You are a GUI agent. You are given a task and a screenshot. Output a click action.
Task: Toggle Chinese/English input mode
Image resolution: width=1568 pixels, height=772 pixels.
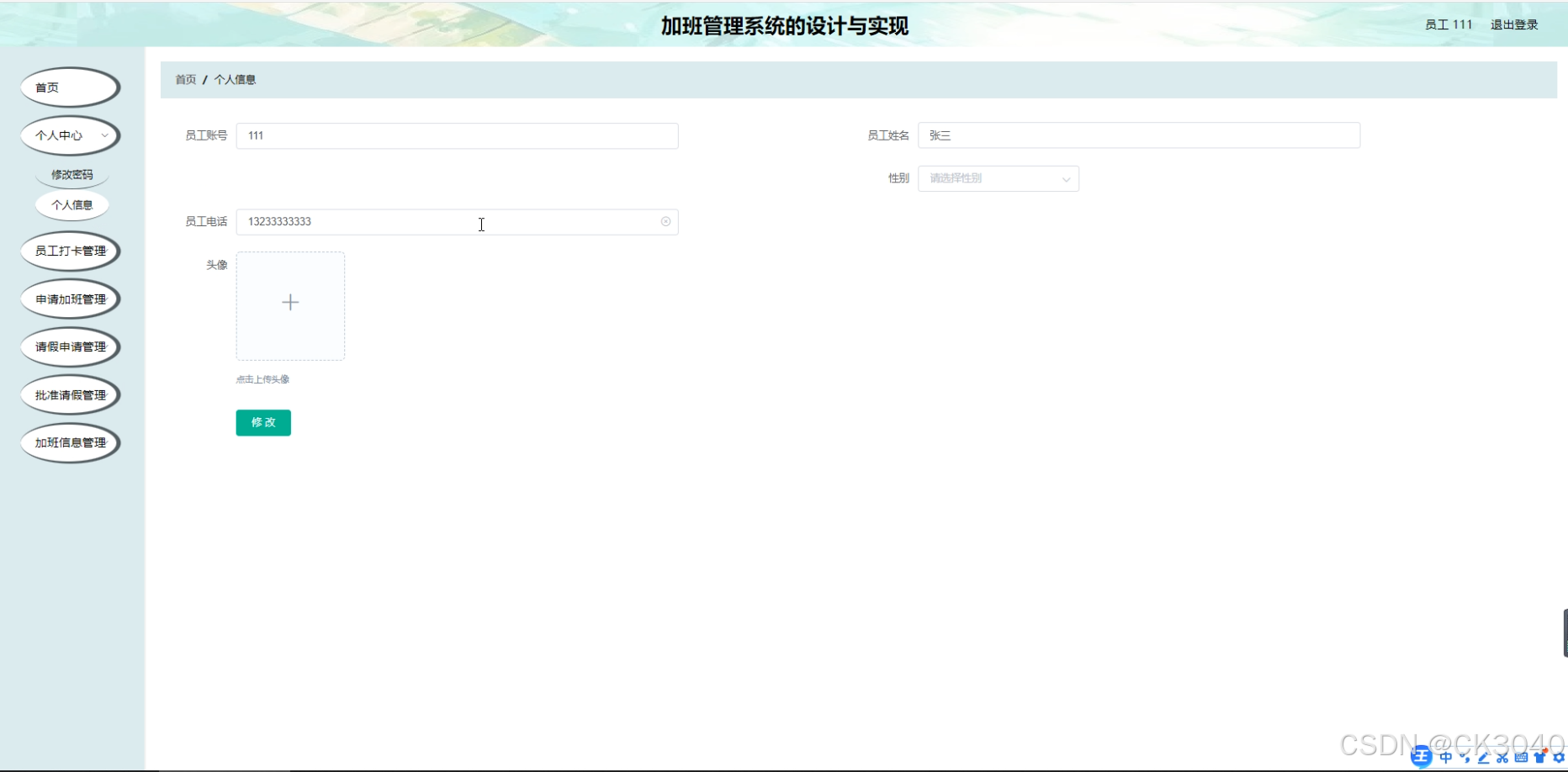(x=1445, y=758)
